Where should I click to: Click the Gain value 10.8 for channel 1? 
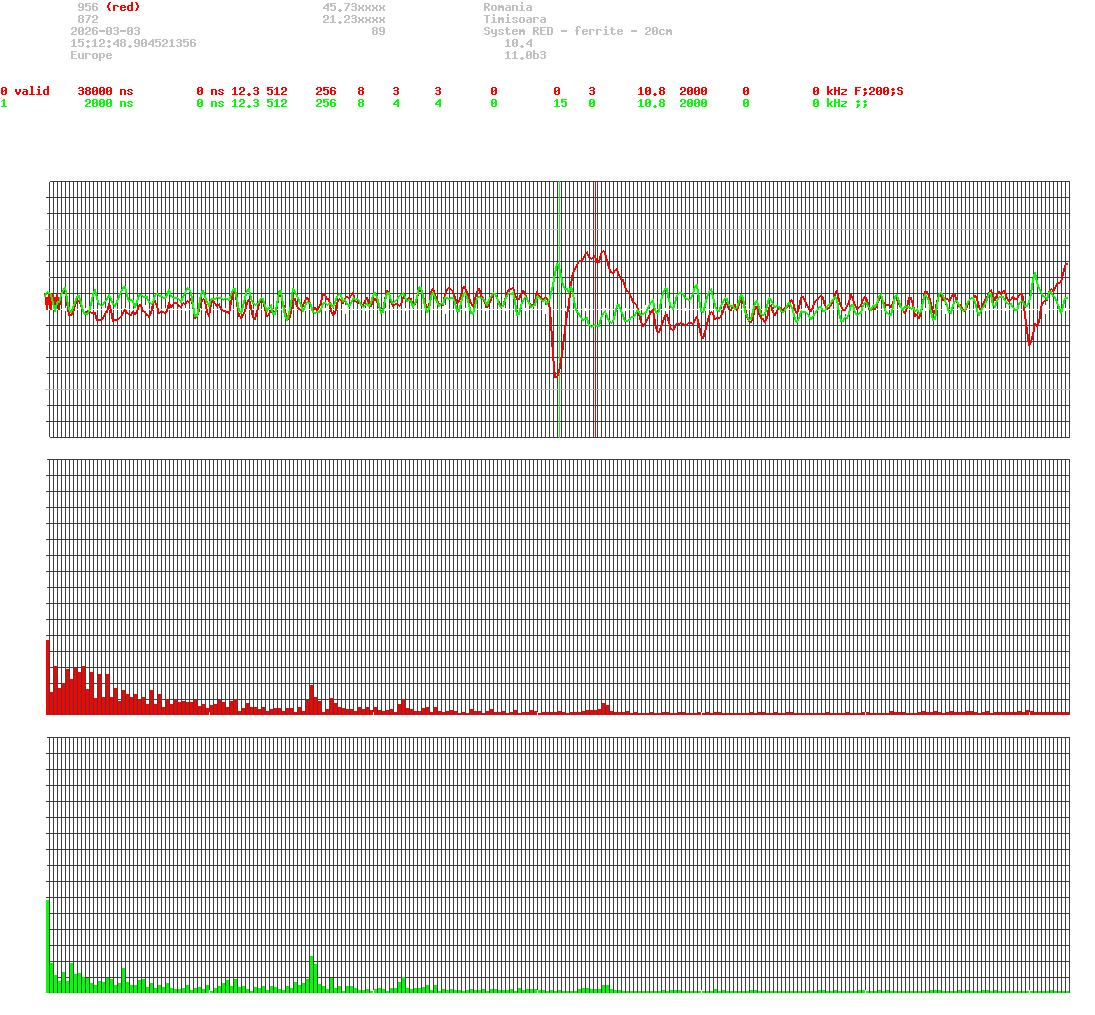(650, 103)
